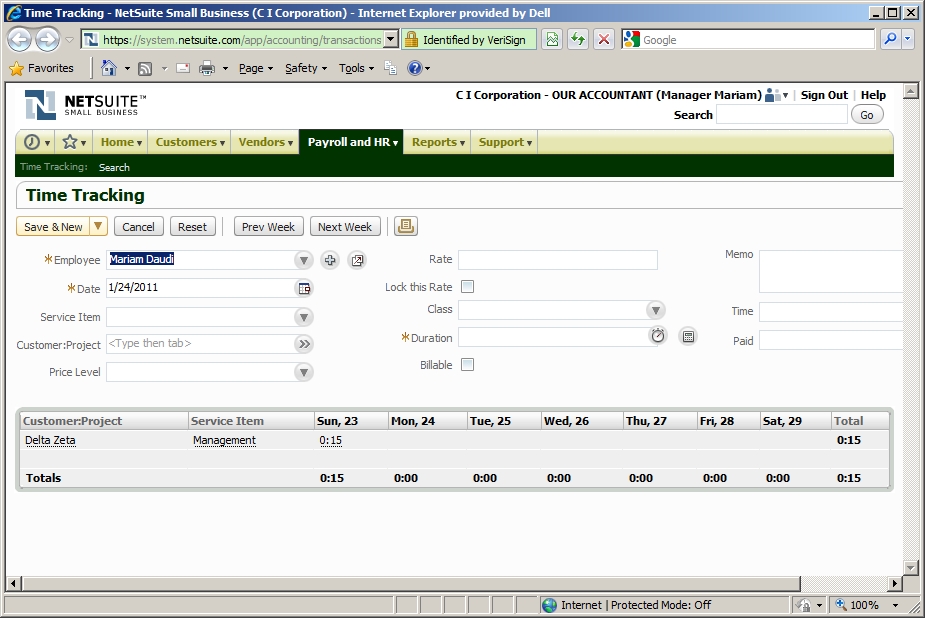This screenshot has height=618, width=925.
Task: Go to Next Week
Action: pos(345,226)
